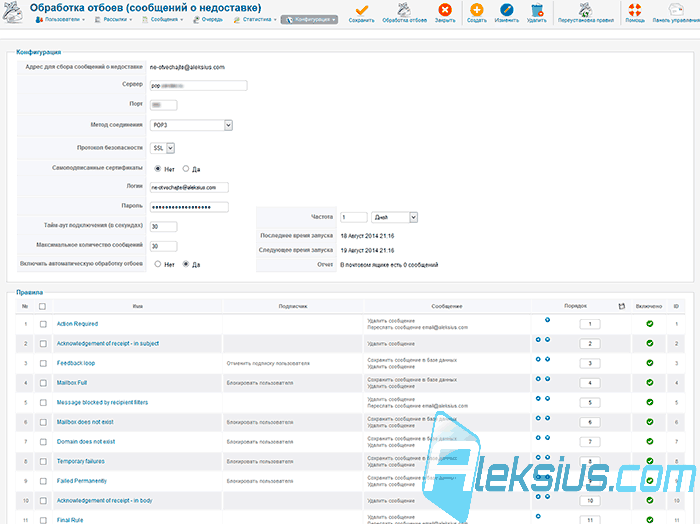The image size is (700, 524).
Task: Select Да for self-signed certificates
Action: [x=186, y=169]
